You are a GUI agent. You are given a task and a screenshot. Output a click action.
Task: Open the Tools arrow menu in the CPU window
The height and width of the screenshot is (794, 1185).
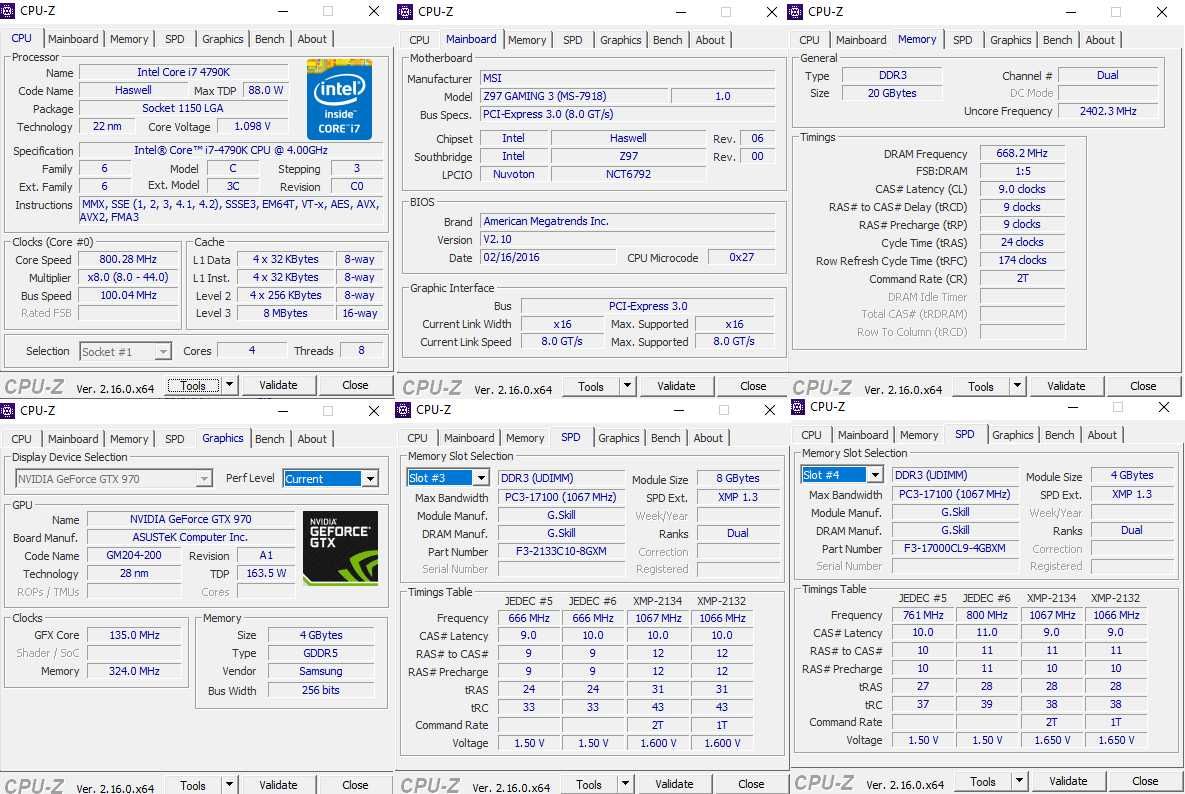pyautogui.click(x=229, y=385)
